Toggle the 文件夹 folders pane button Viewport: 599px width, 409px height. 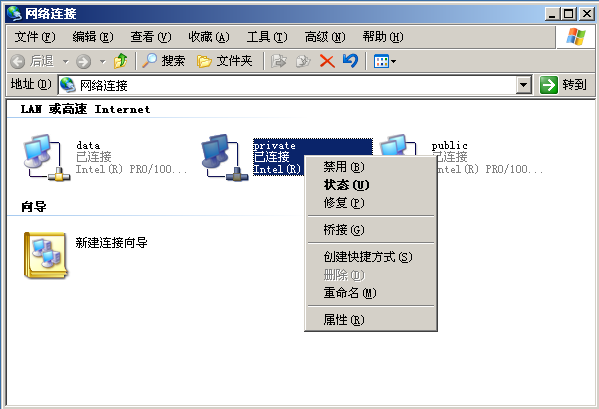coord(225,61)
